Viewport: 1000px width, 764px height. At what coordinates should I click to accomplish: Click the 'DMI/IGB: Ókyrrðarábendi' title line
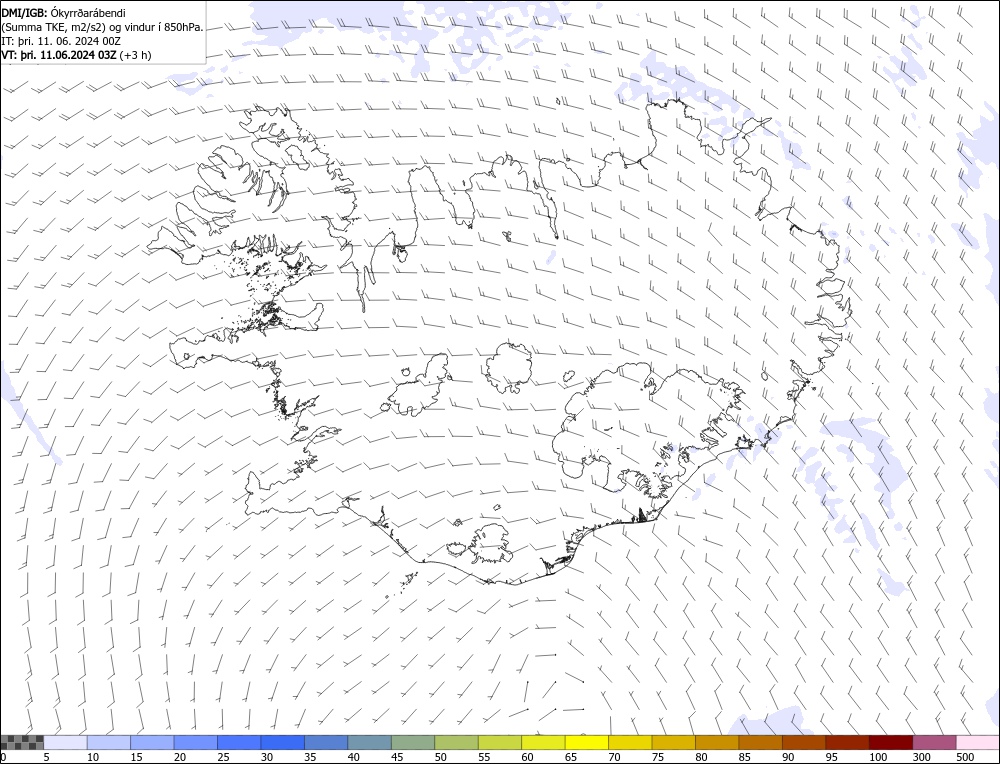click(x=63, y=13)
